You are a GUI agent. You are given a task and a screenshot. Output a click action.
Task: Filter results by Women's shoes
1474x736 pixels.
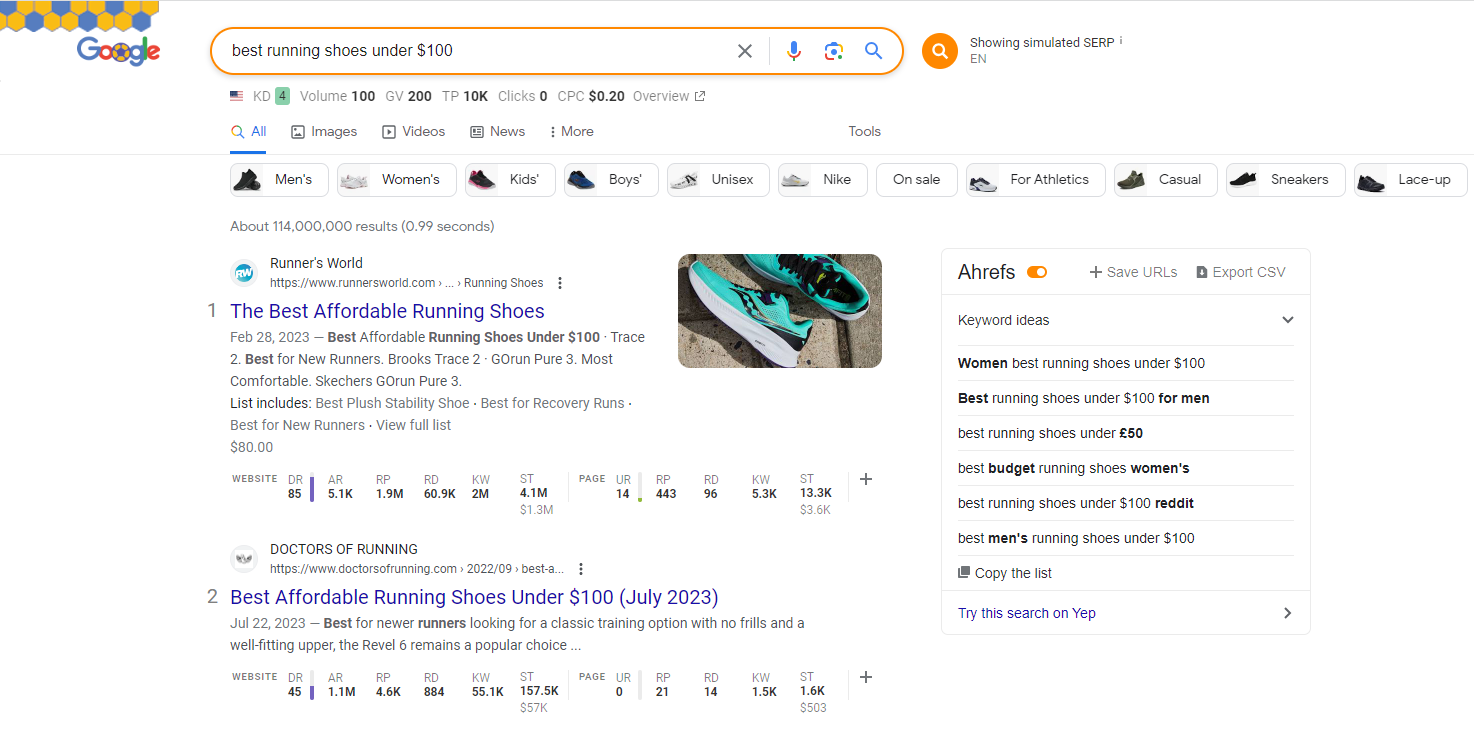point(396,180)
